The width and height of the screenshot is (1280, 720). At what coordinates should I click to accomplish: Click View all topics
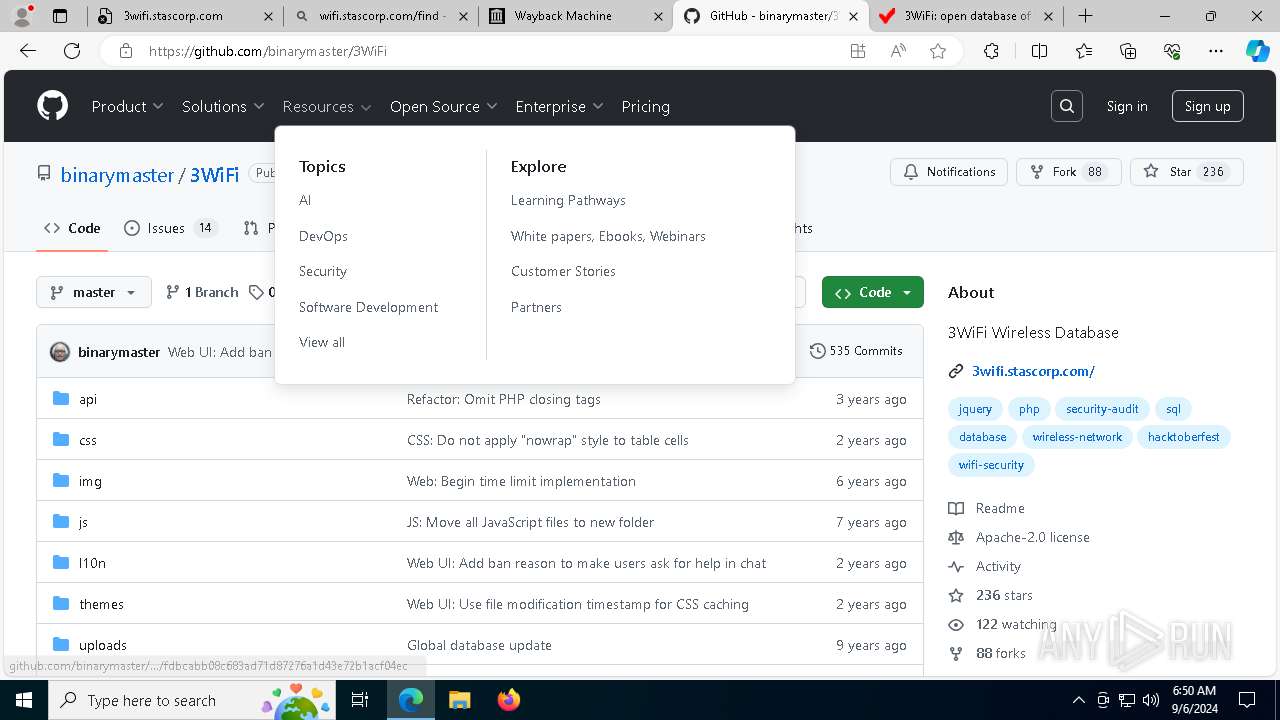point(322,342)
